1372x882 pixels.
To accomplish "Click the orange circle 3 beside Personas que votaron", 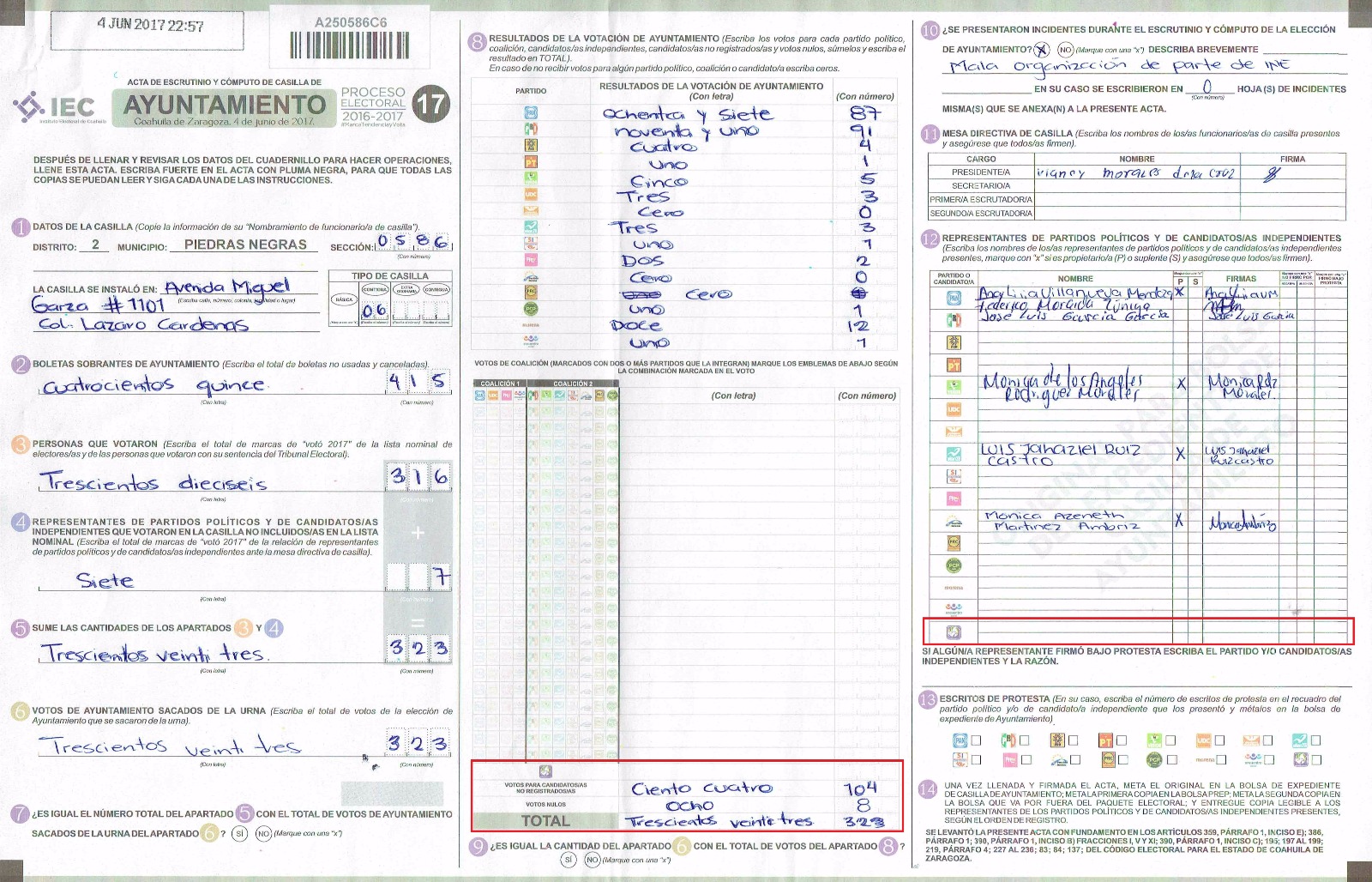I will [x=21, y=444].
